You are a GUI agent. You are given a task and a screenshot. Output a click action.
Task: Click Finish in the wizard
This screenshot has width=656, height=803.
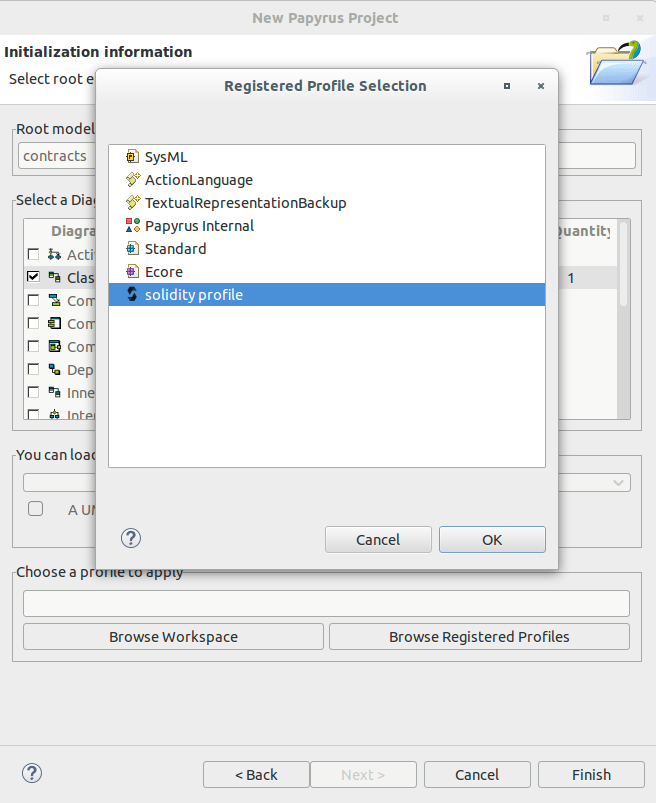pyautogui.click(x=591, y=774)
